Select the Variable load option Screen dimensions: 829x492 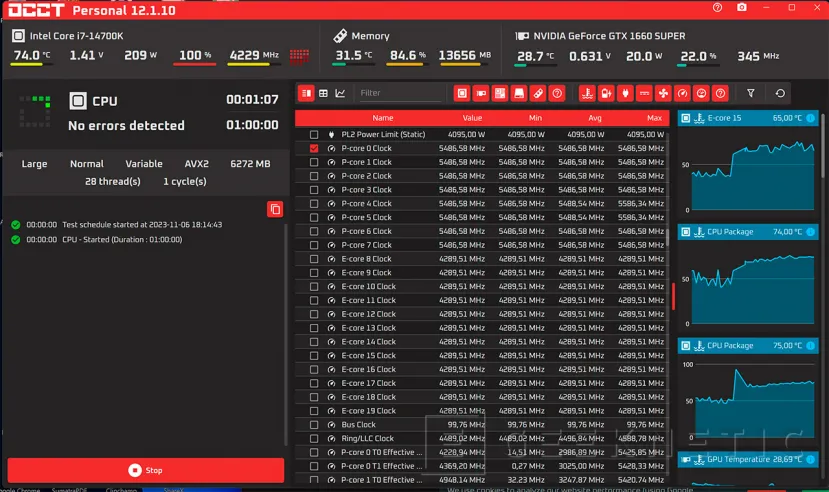[144, 164]
